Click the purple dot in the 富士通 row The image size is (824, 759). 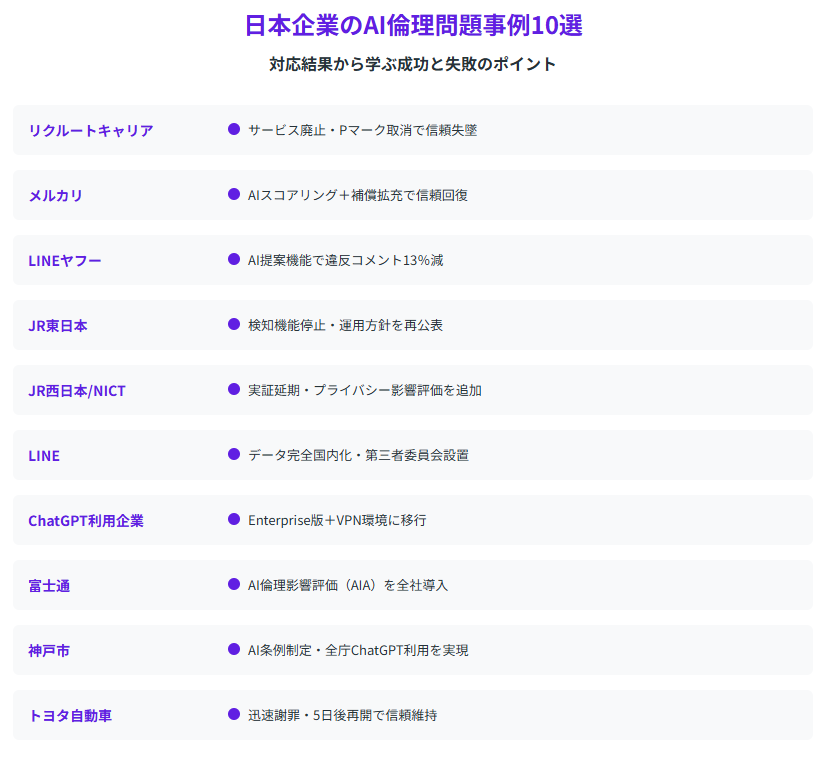click(x=234, y=584)
